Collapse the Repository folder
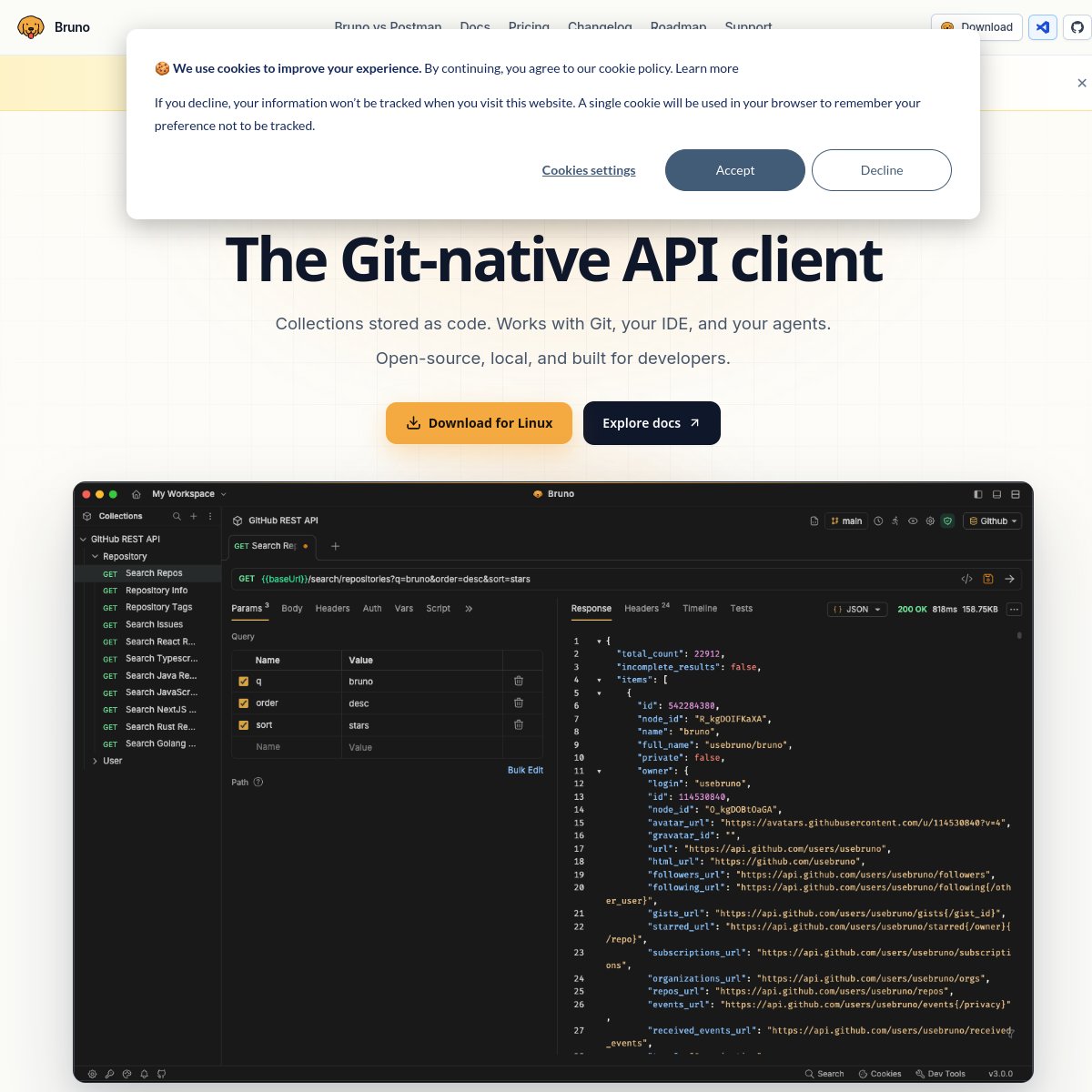1092x1092 pixels. pyautogui.click(x=95, y=556)
